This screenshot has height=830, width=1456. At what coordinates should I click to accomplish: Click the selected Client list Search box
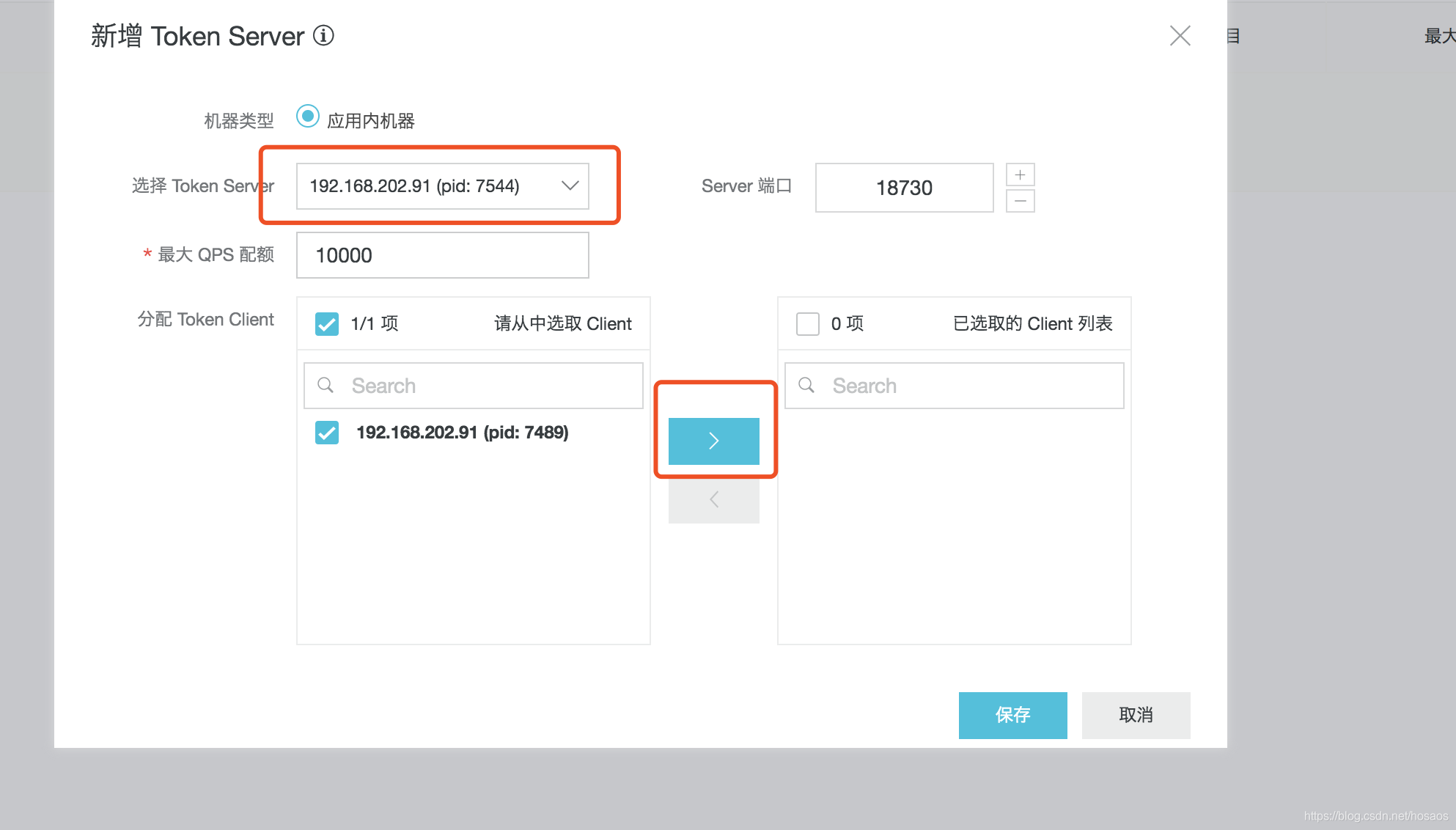click(x=955, y=386)
